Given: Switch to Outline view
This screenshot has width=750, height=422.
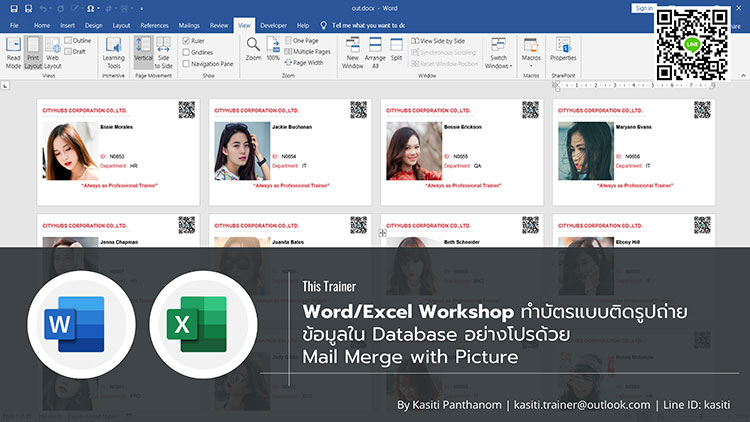Looking at the screenshot, I should click(x=78, y=41).
